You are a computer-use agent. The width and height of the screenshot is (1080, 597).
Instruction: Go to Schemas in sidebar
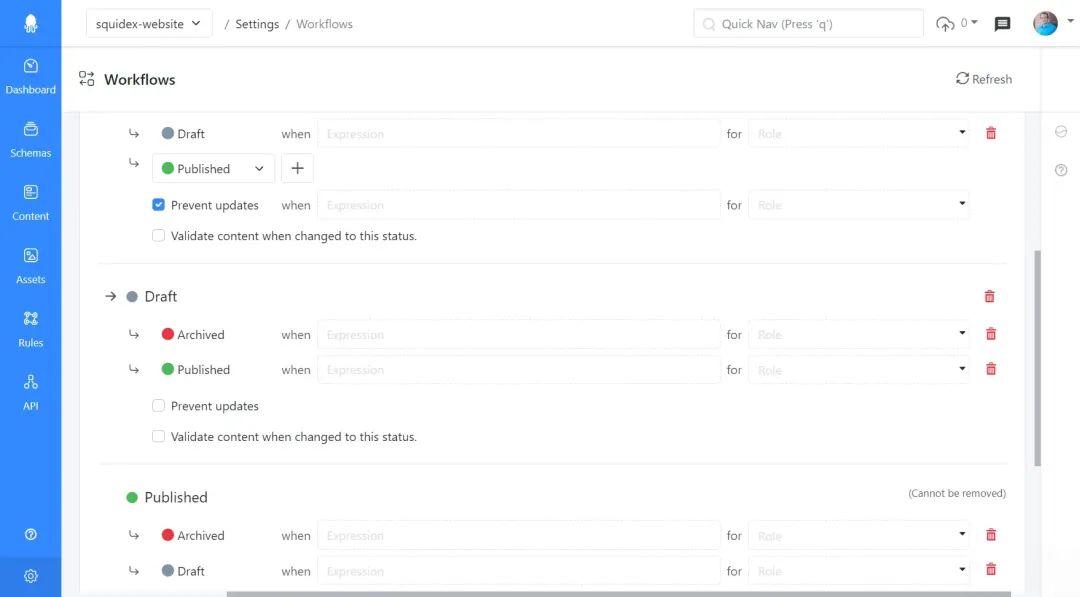[x=30, y=140]
